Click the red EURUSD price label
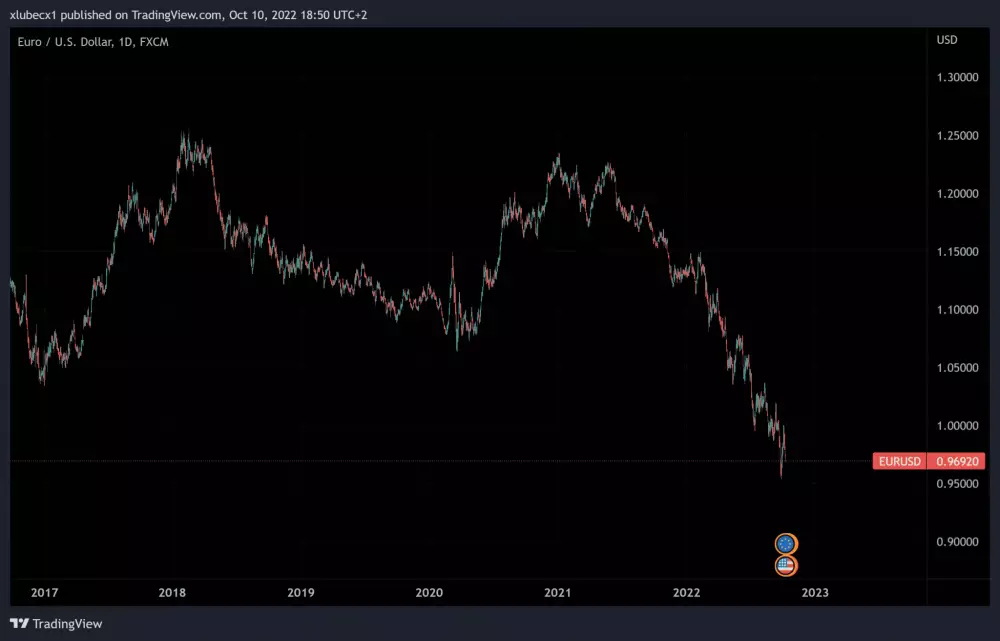1000x641 pixels. point(898,461)
